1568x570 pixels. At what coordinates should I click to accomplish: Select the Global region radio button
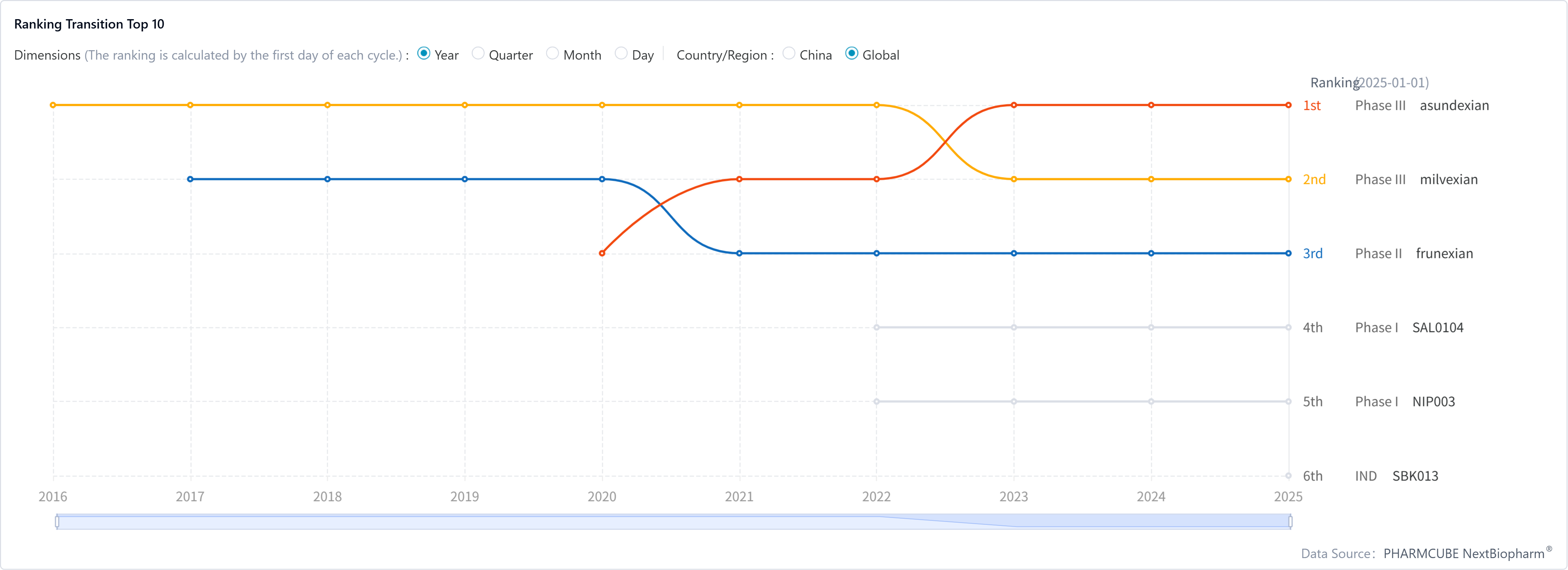point(852,54)
